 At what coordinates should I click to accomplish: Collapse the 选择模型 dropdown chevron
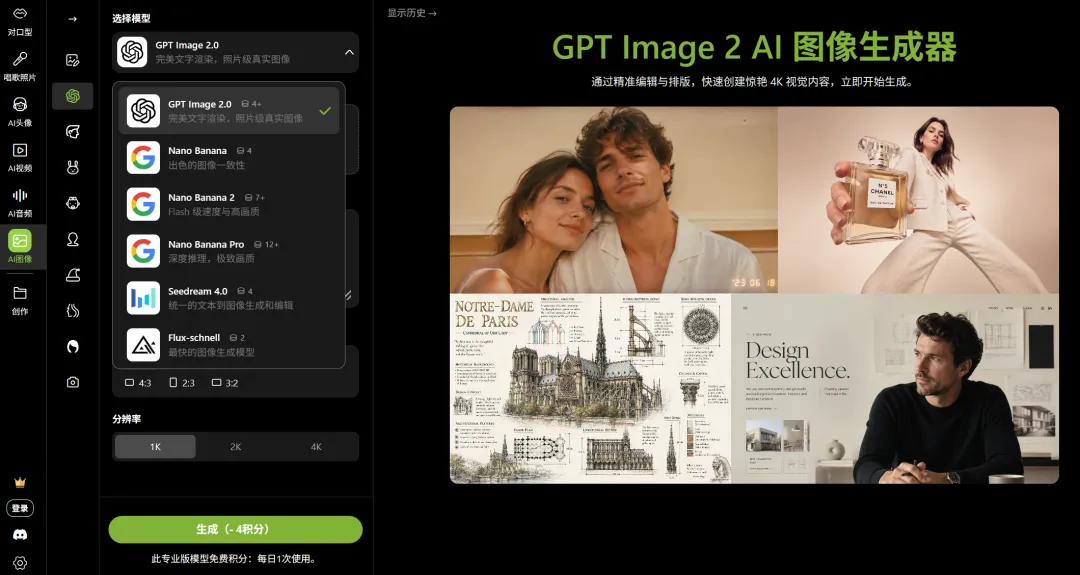point(349,52)
